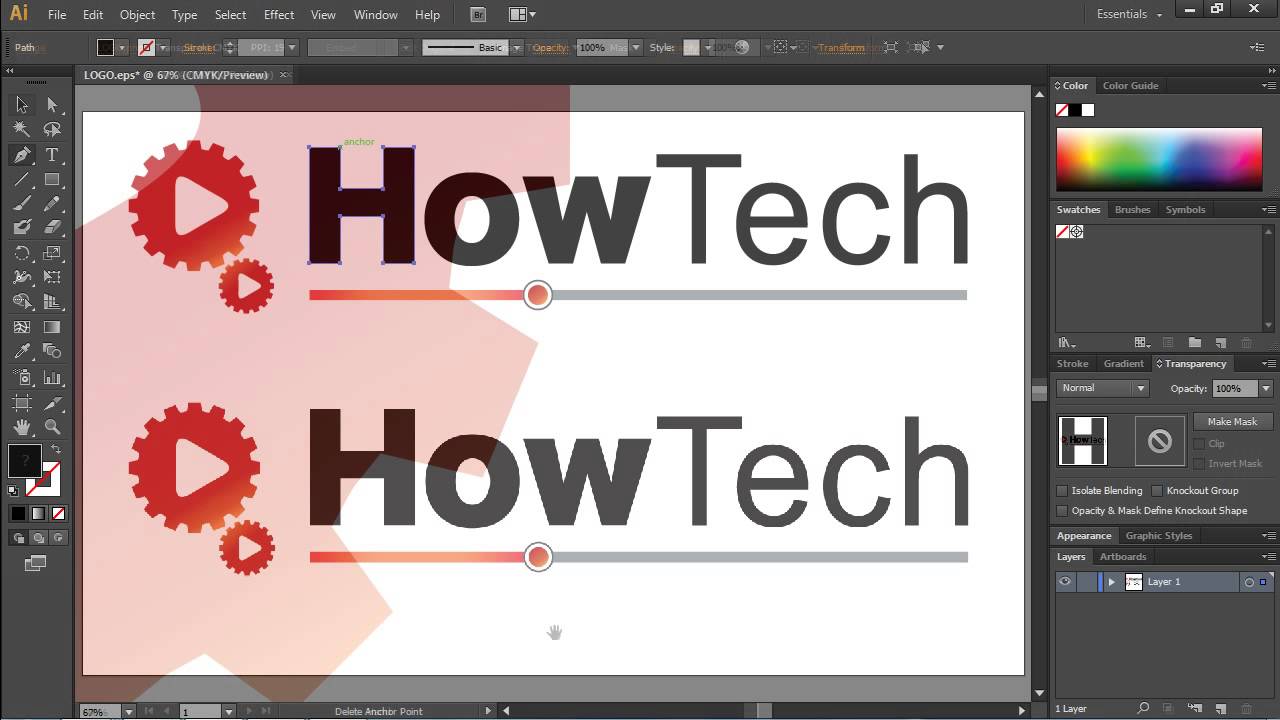The image size is (1280, 720).
Task: Select the Gradient tool
Action: 52,327
